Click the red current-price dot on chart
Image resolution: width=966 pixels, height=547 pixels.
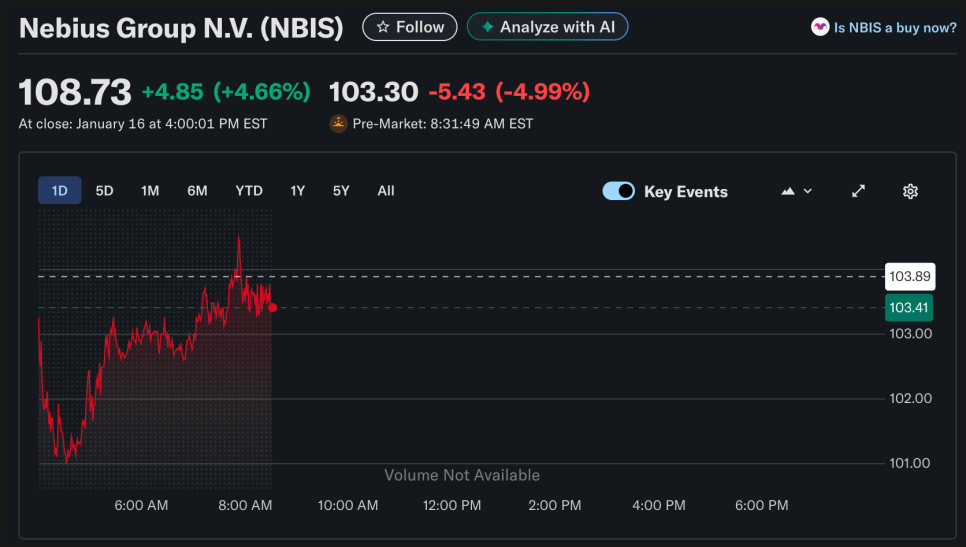click(272, 307)
